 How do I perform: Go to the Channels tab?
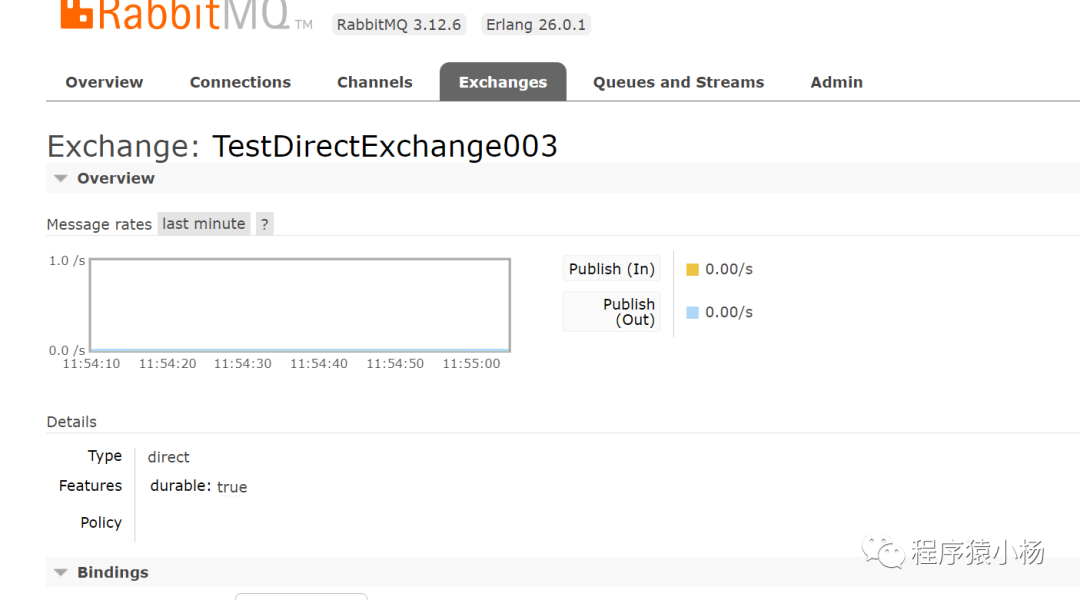click(x=375, y=82)
